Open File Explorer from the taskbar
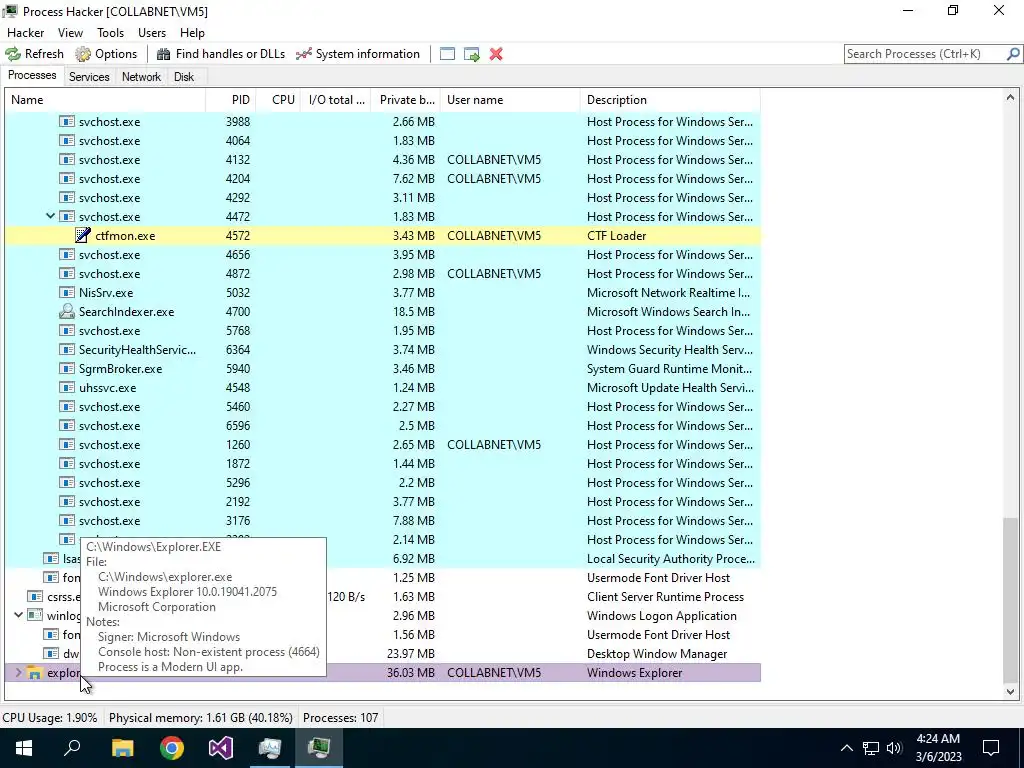This screenshot has height=768, width=1024. coord(122,748)
